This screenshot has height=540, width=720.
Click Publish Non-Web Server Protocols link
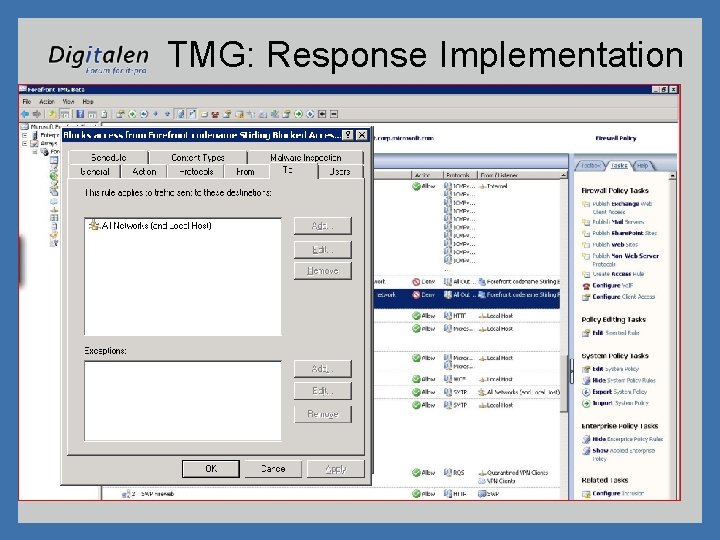[625, 260]
